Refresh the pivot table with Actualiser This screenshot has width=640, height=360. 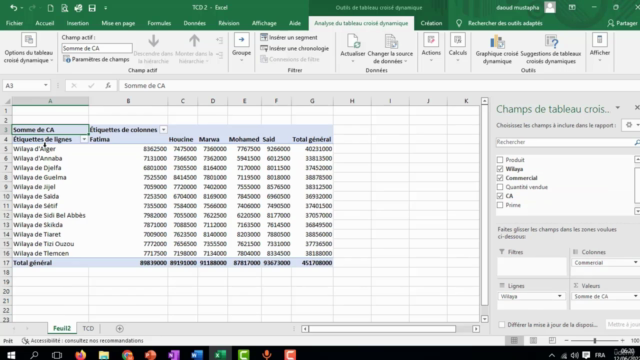(353, 49)
